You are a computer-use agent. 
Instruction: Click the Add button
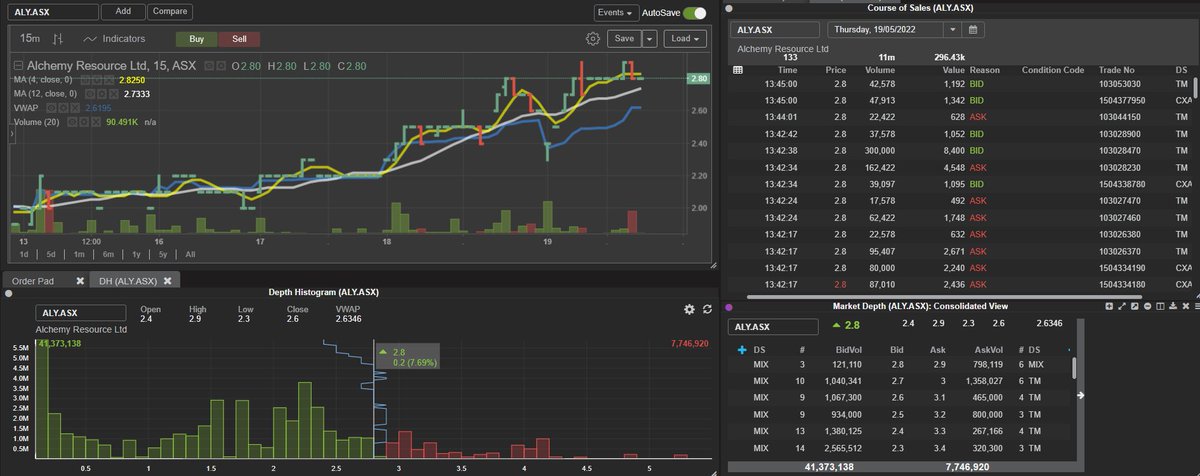[x=123, y=12]
